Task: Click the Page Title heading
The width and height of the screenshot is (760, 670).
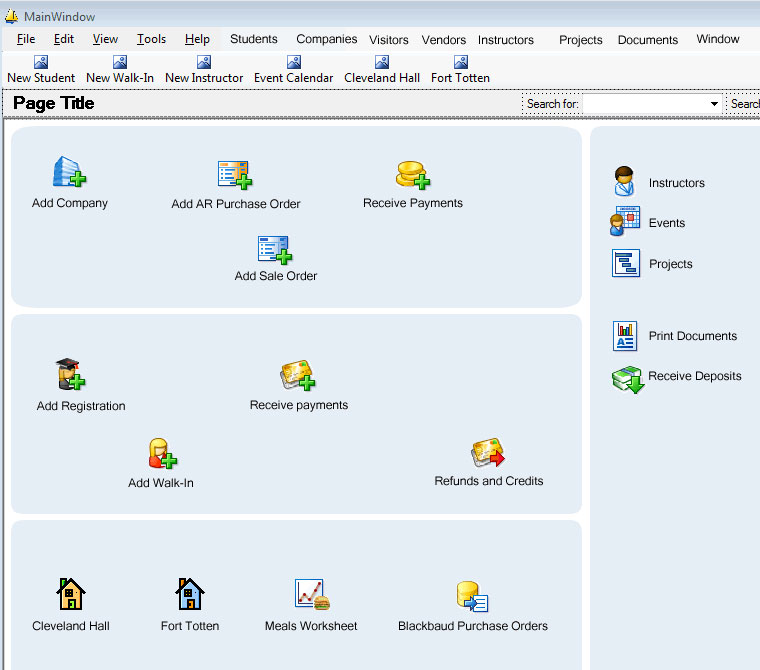Action: 53,103
